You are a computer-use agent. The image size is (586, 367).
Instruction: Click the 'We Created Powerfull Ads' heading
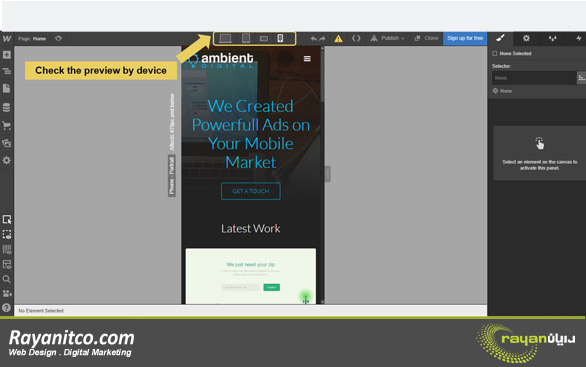pyautogui.click(x=251, y=134)
